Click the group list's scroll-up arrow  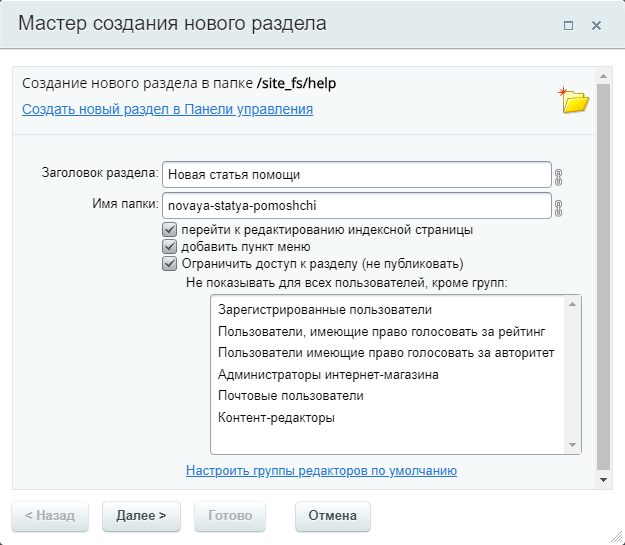coord(573,304)
